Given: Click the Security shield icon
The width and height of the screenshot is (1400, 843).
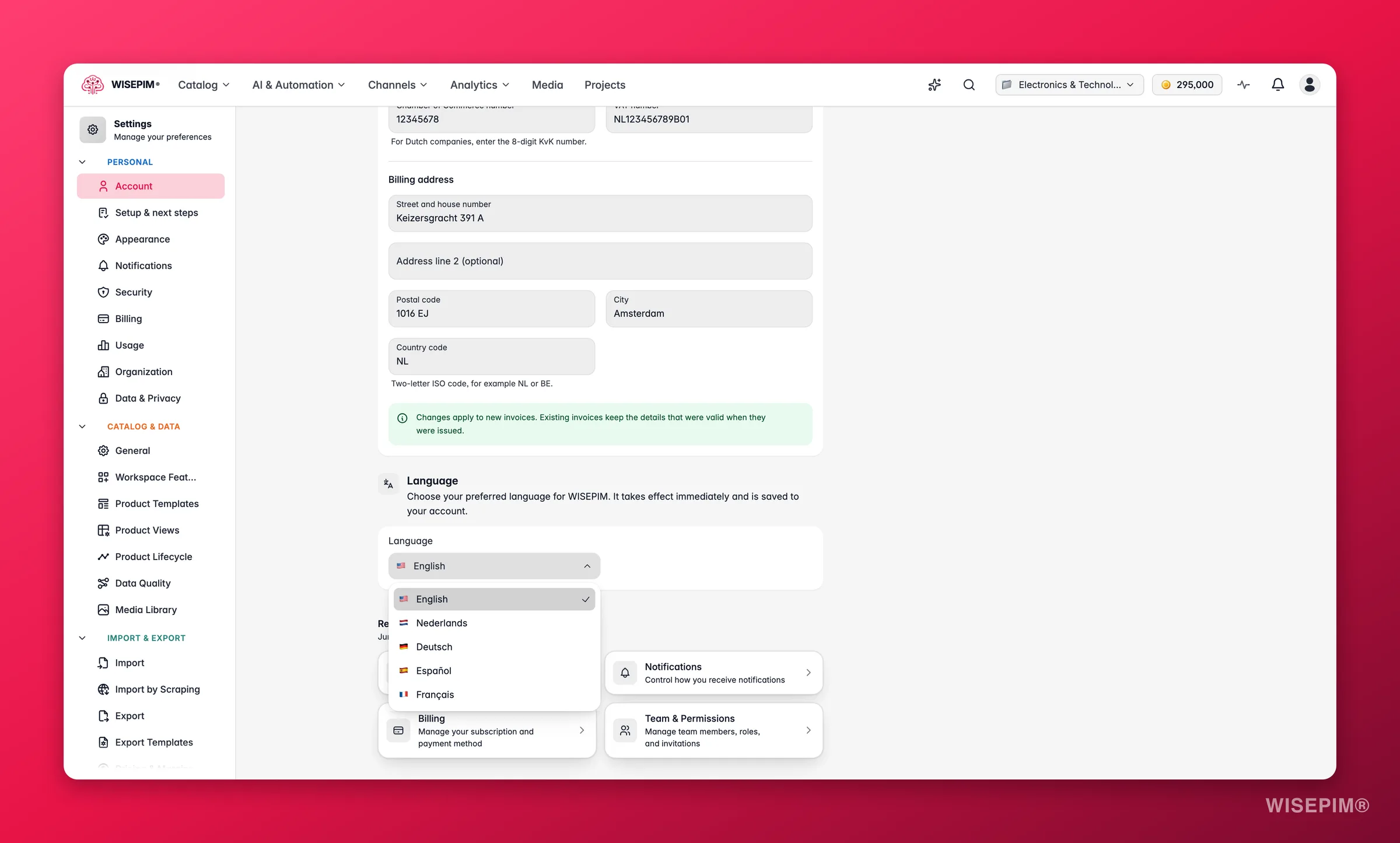Looking at the screenshot, I should point(103,292).
